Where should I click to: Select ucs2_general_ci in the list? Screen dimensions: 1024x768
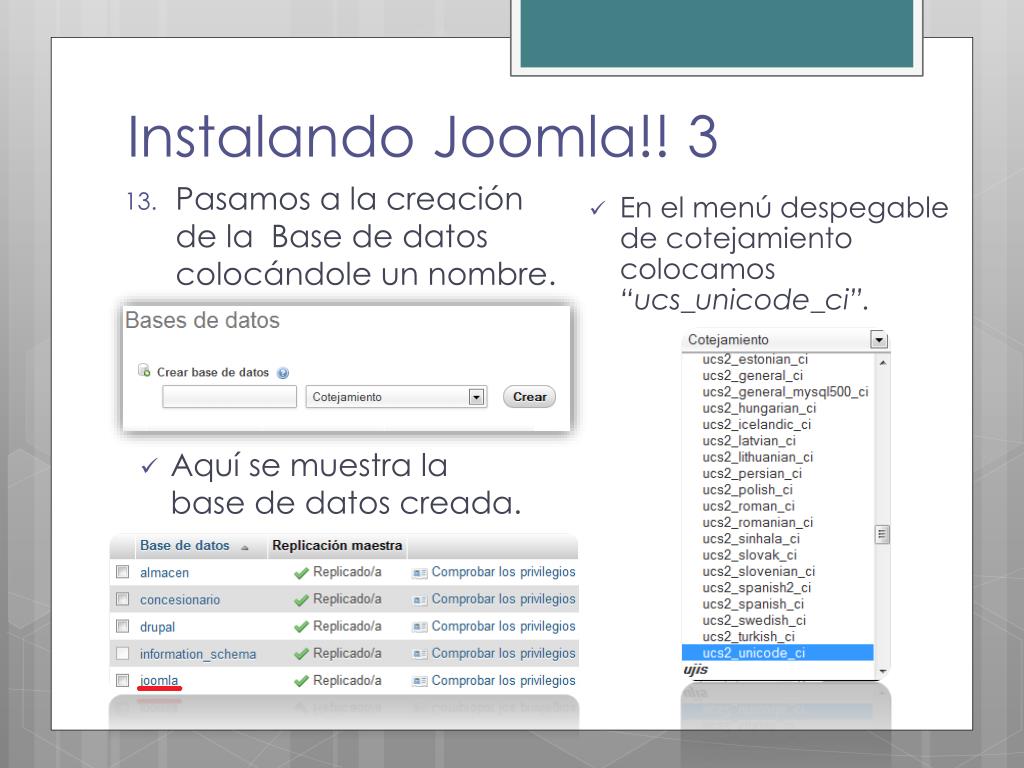pos(752,376)
